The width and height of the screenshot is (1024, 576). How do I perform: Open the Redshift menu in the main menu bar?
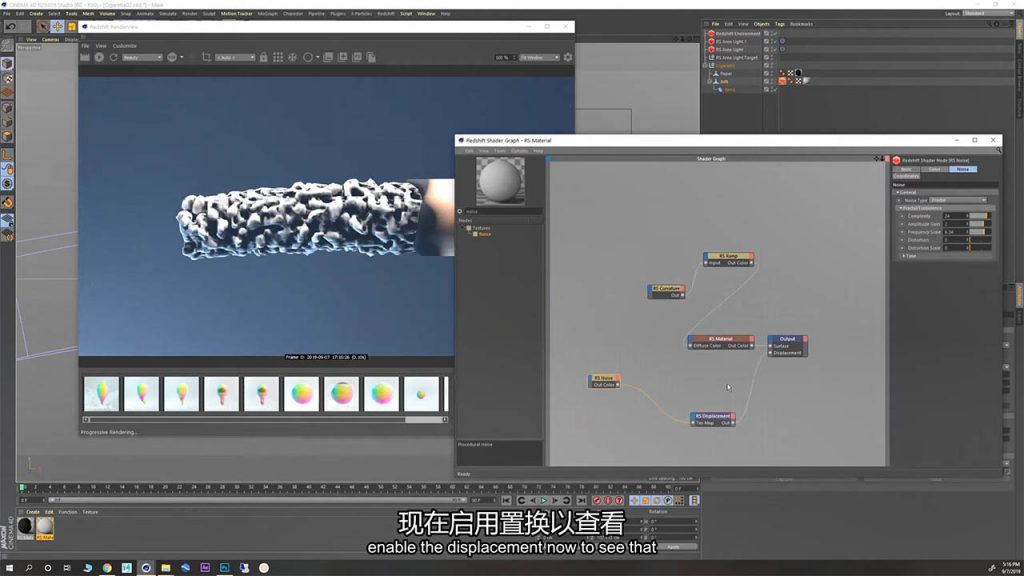coord(386,13)
